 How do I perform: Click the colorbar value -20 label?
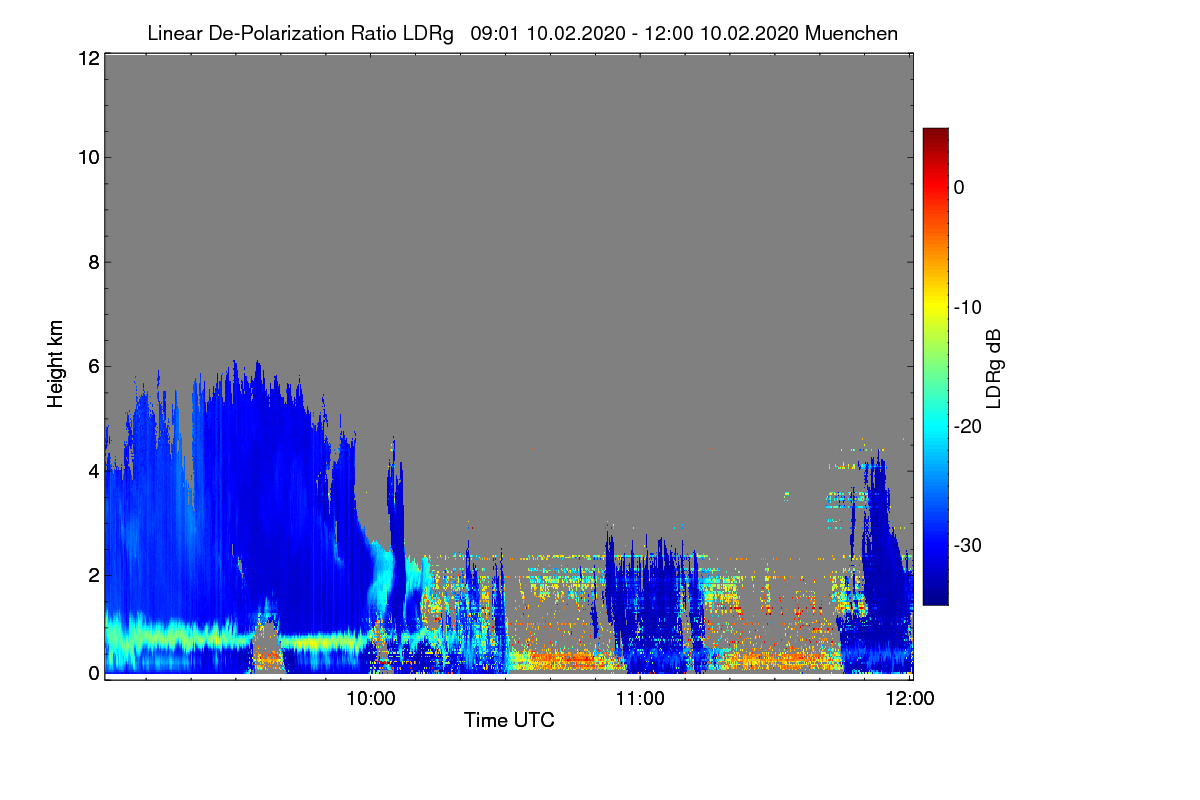click(968, 426)
